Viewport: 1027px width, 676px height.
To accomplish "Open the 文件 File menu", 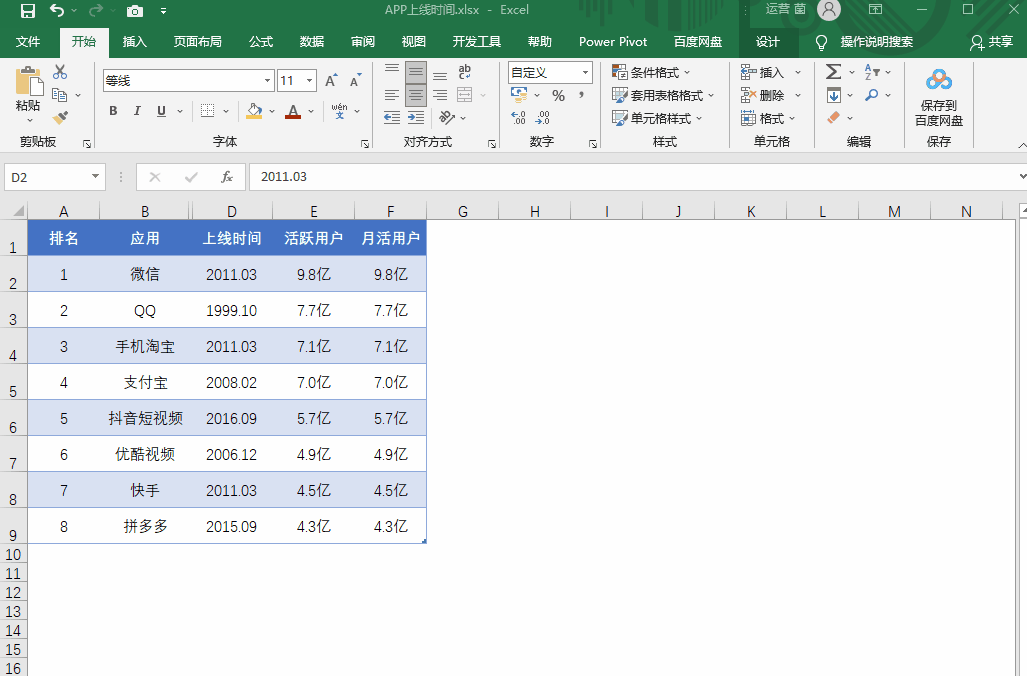I will (28, 42).
